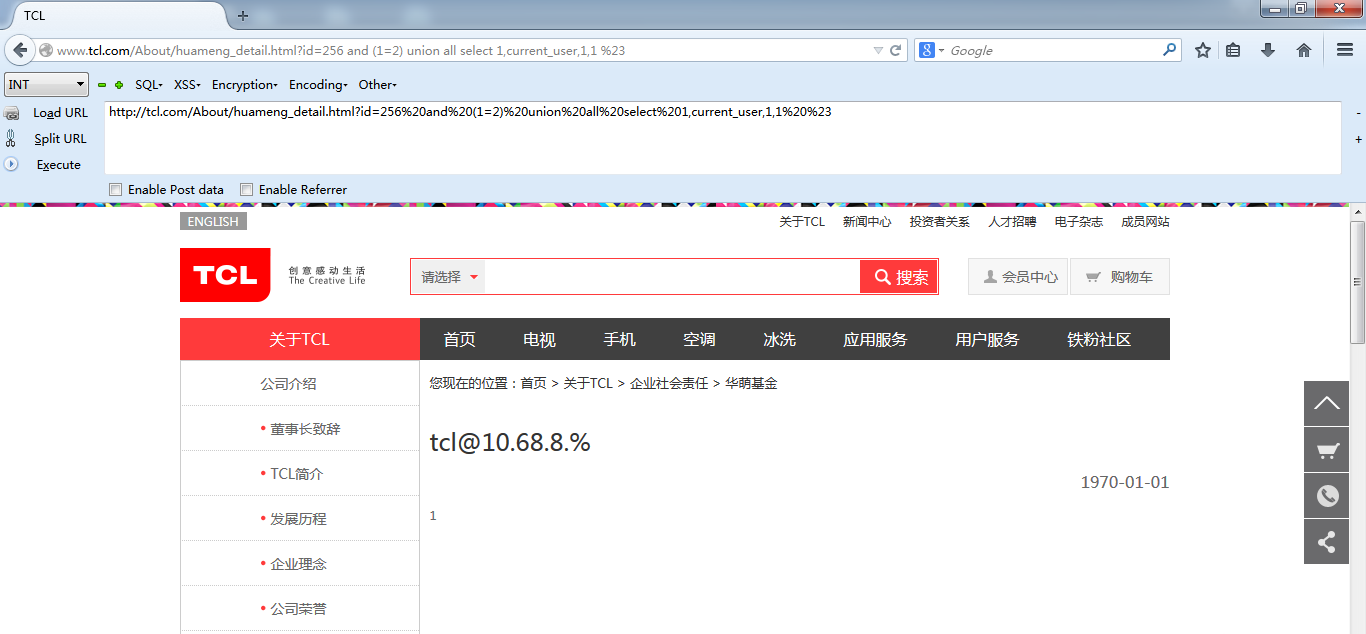Image resolution: width=1366 pixels, height=634 pixels.
Task: Enable Post data checkbox
Action: 116,189
